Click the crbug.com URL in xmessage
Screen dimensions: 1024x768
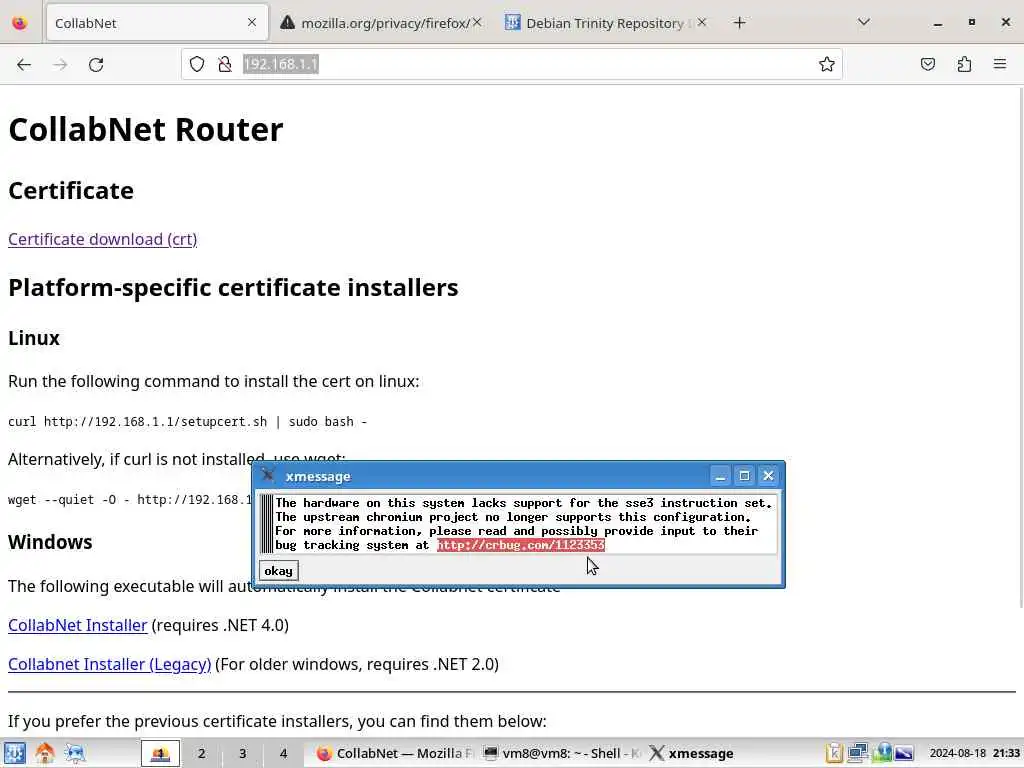click(520, 545)
